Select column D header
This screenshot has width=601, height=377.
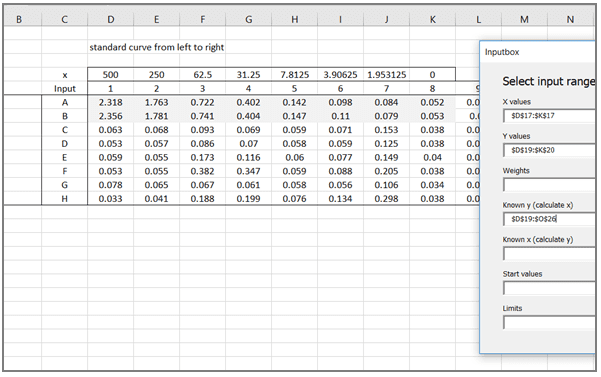(110, 19)
